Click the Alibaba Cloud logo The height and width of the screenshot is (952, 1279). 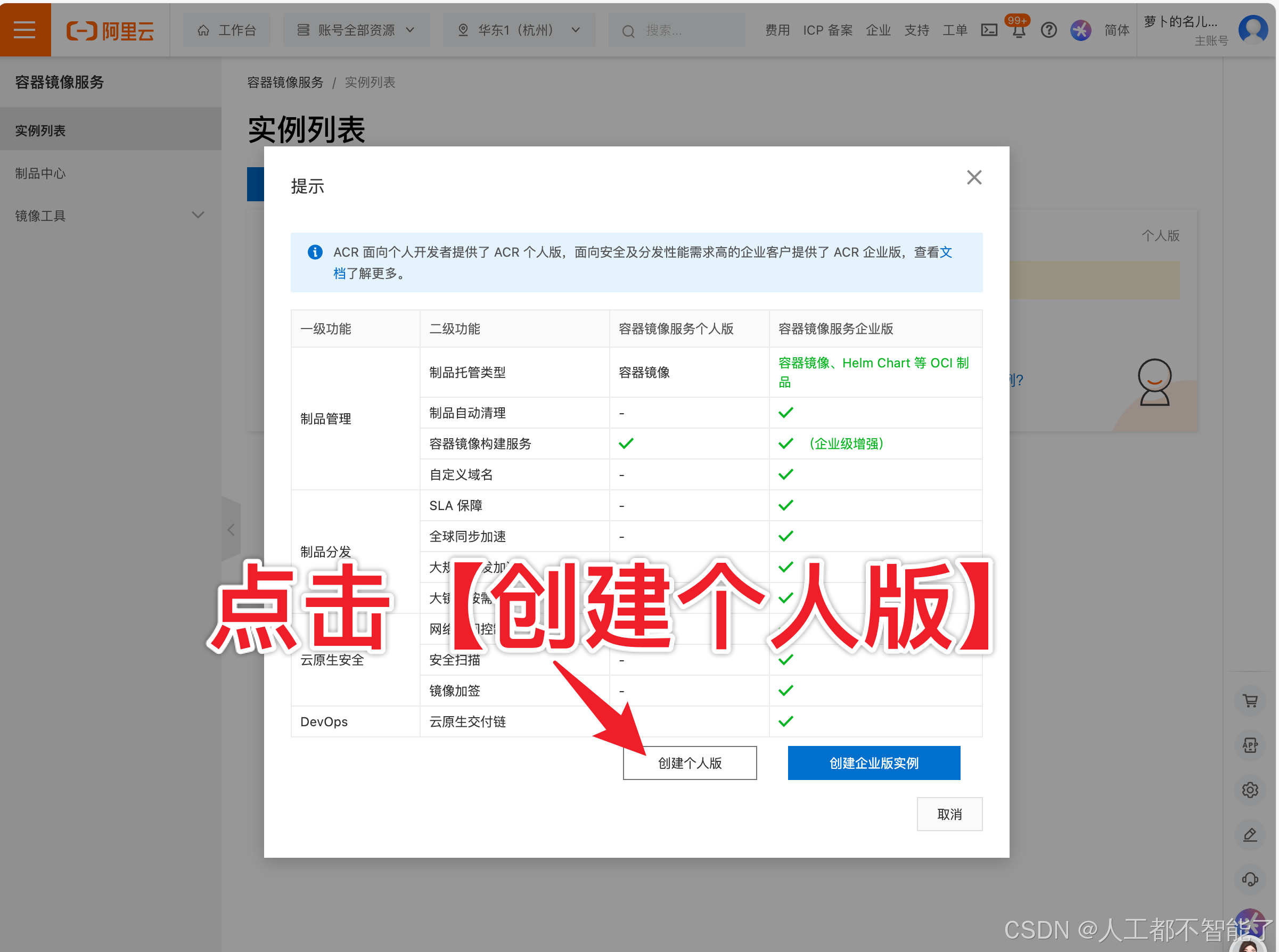tap(110, 30)
